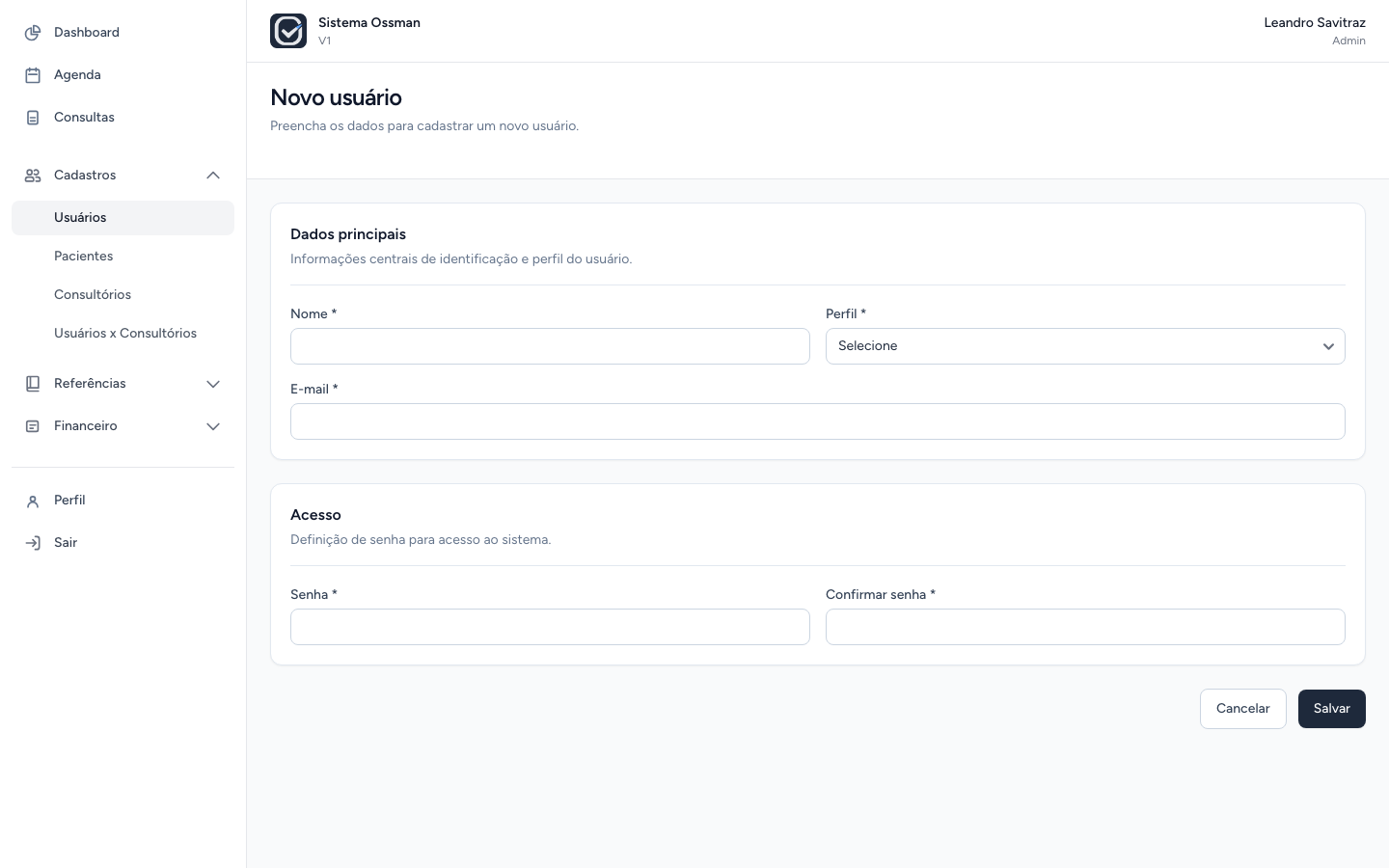This screenshot has height=868, width=1389.
Task: Collapse the Cadastros section chevron
Action: (x=213, y=176)
